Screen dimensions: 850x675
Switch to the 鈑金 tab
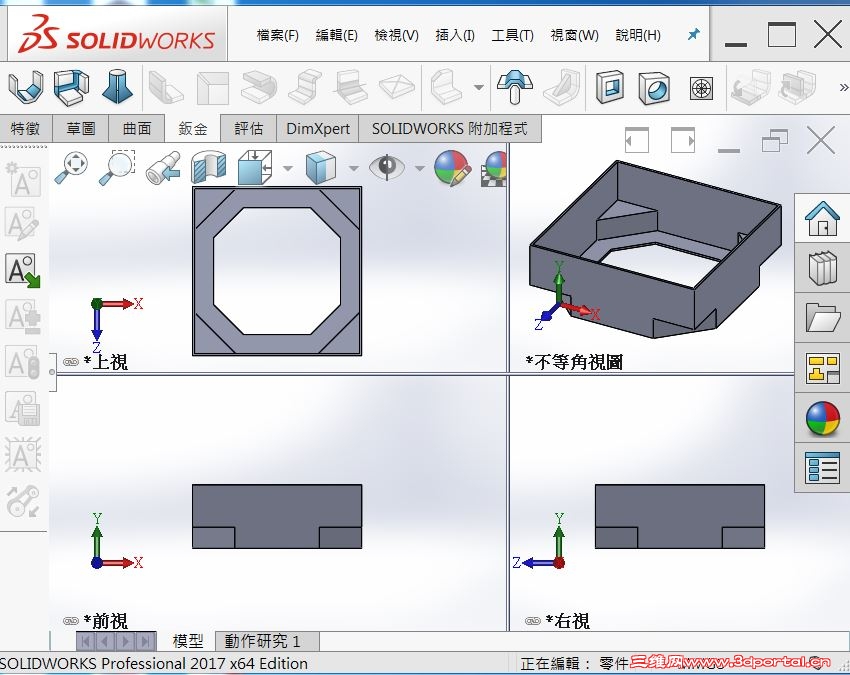coord(193,128)
